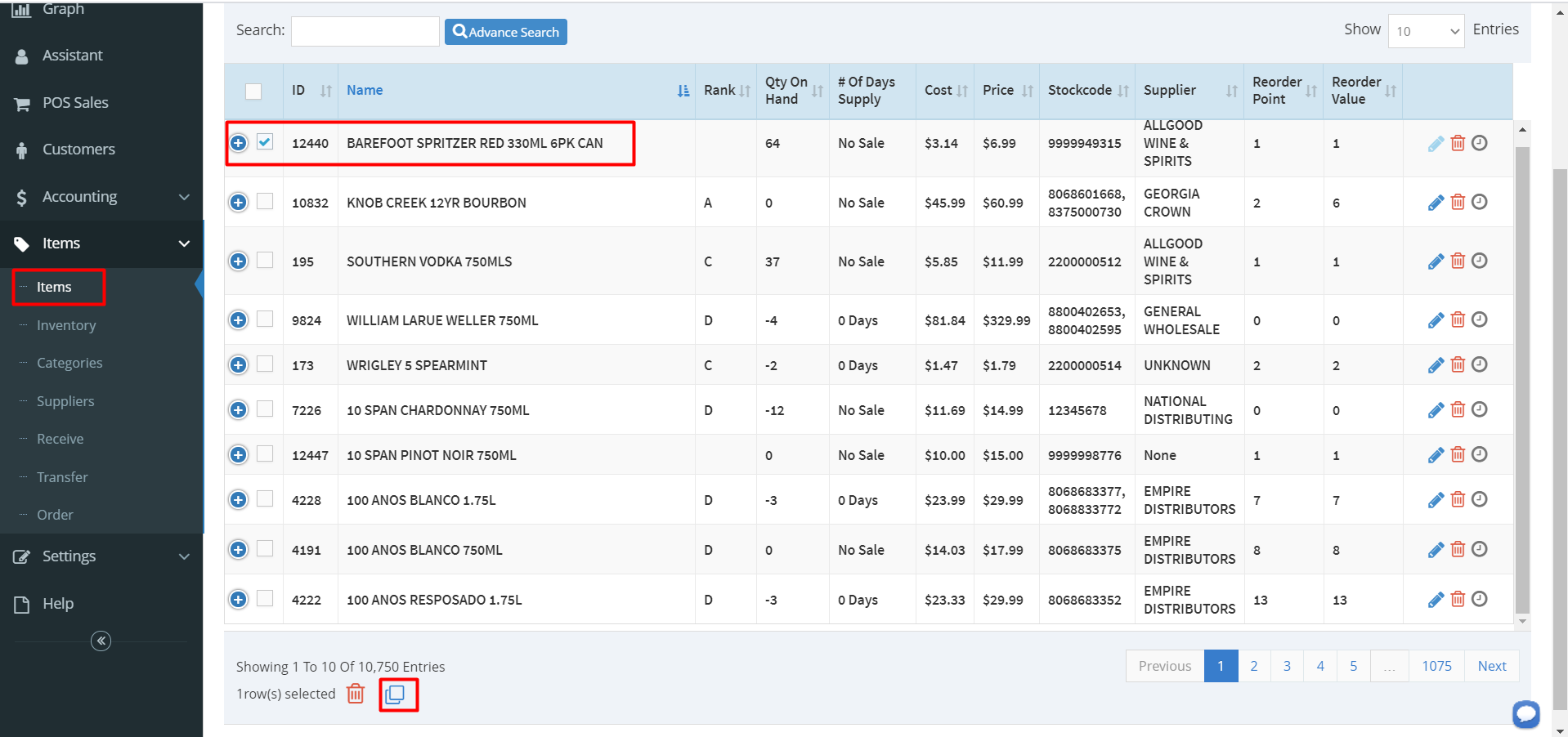Image resolution: width=1568 pixels, height=737 pixels.
Task: Open history clock for WRIGLEY 5 SPEARMINT
Action: coord(1479,364)
